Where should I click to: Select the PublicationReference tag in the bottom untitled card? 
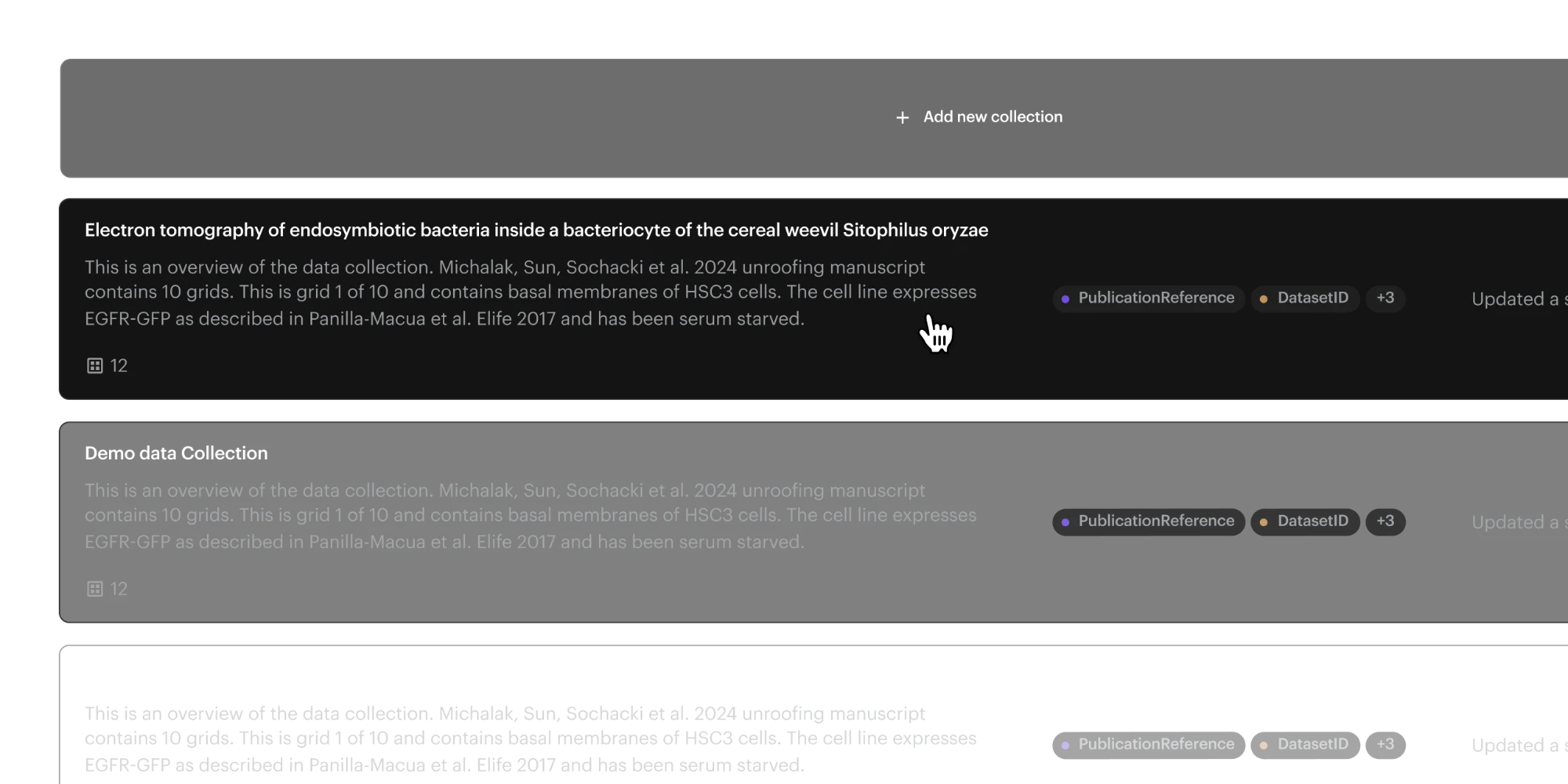[x=1149, y=745]
